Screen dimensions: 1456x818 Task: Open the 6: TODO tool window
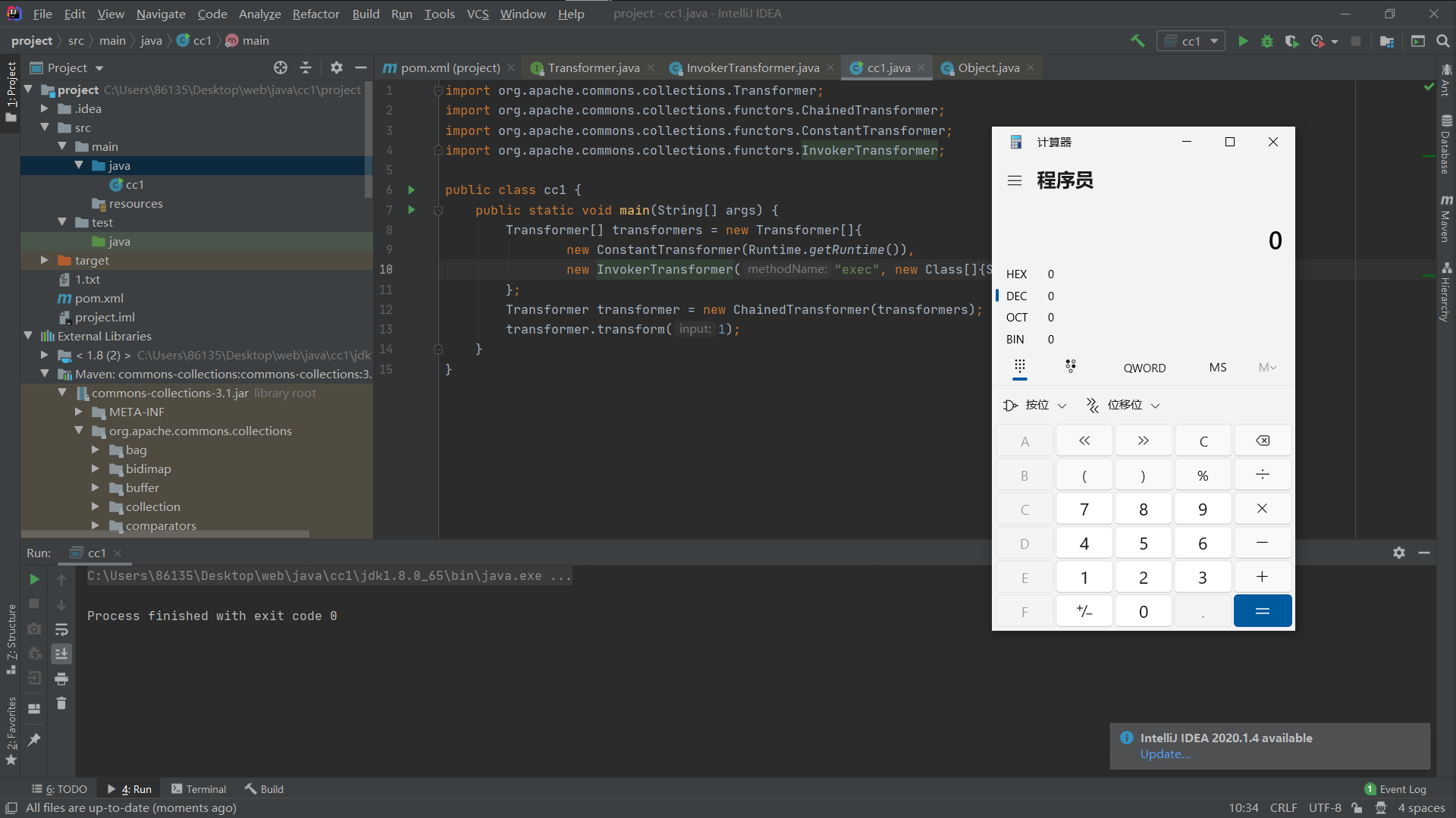click(x=59, y=789)
